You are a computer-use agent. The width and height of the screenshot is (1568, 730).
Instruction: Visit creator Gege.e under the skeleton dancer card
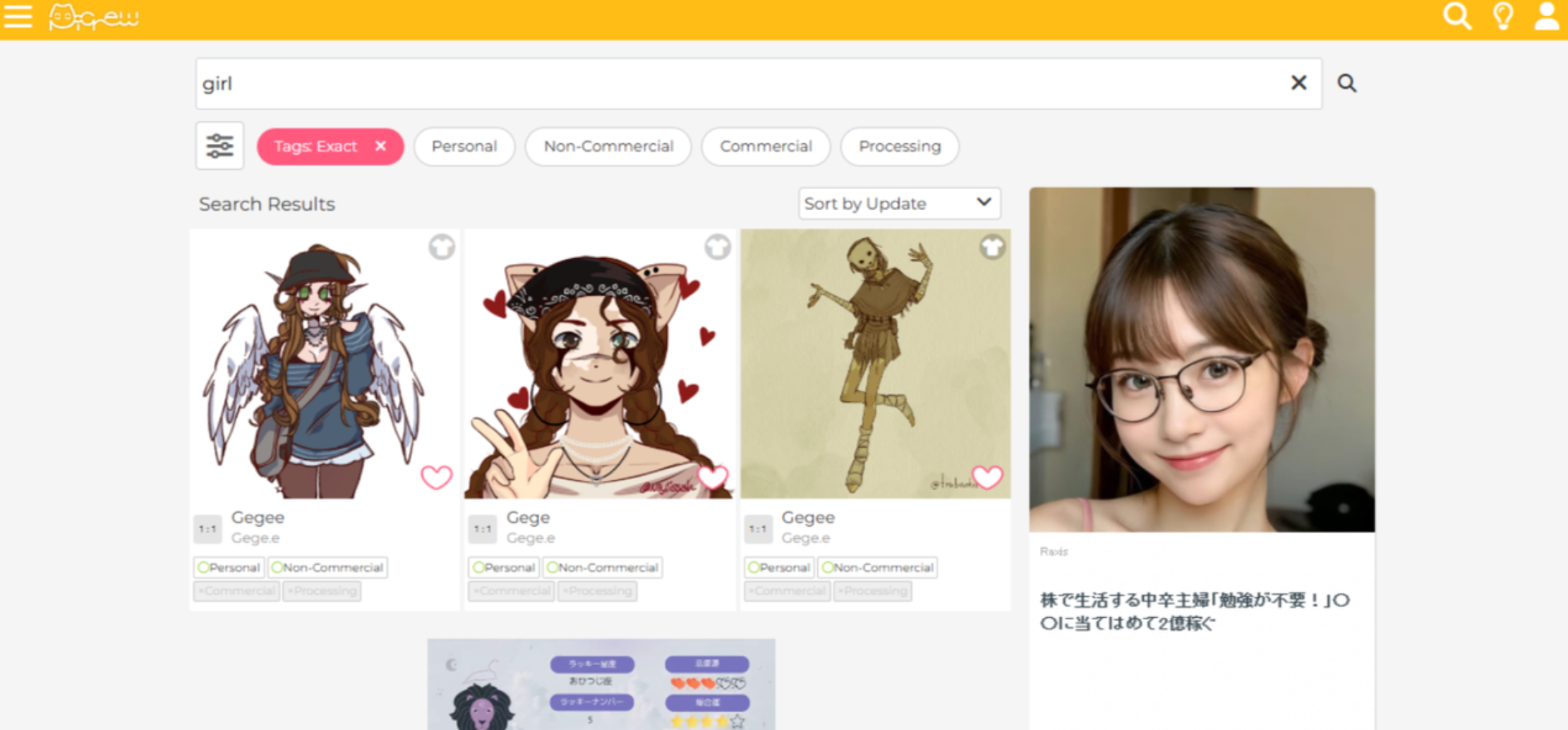point(806,538)
